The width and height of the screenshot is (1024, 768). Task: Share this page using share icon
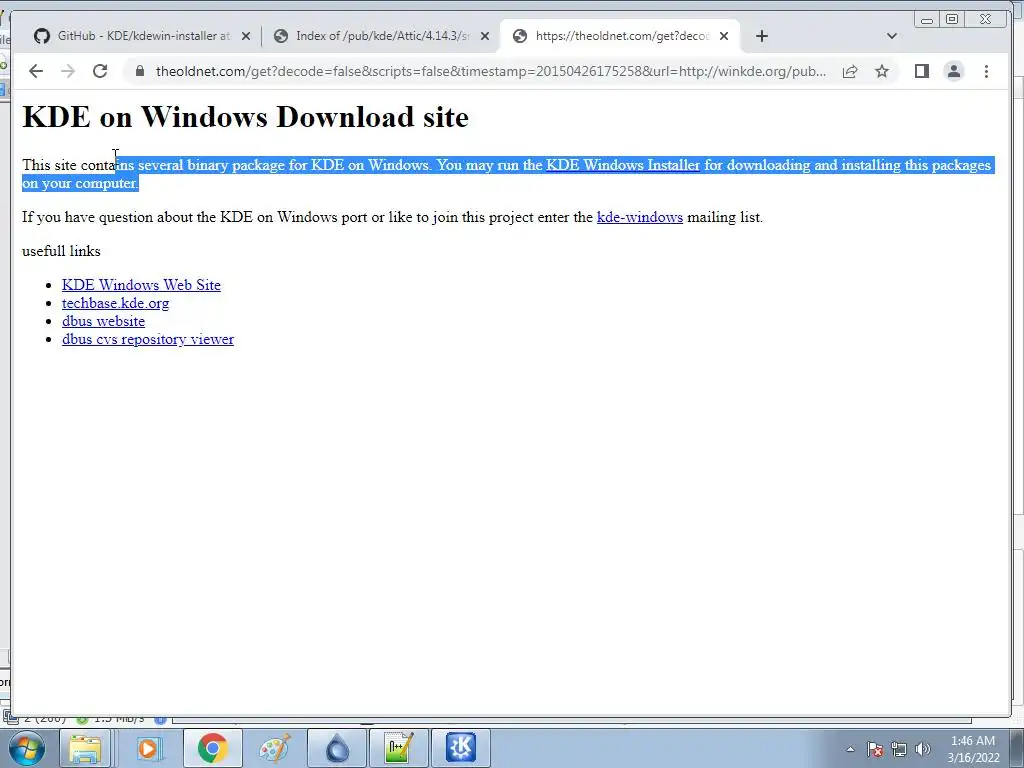coord(850,71)
